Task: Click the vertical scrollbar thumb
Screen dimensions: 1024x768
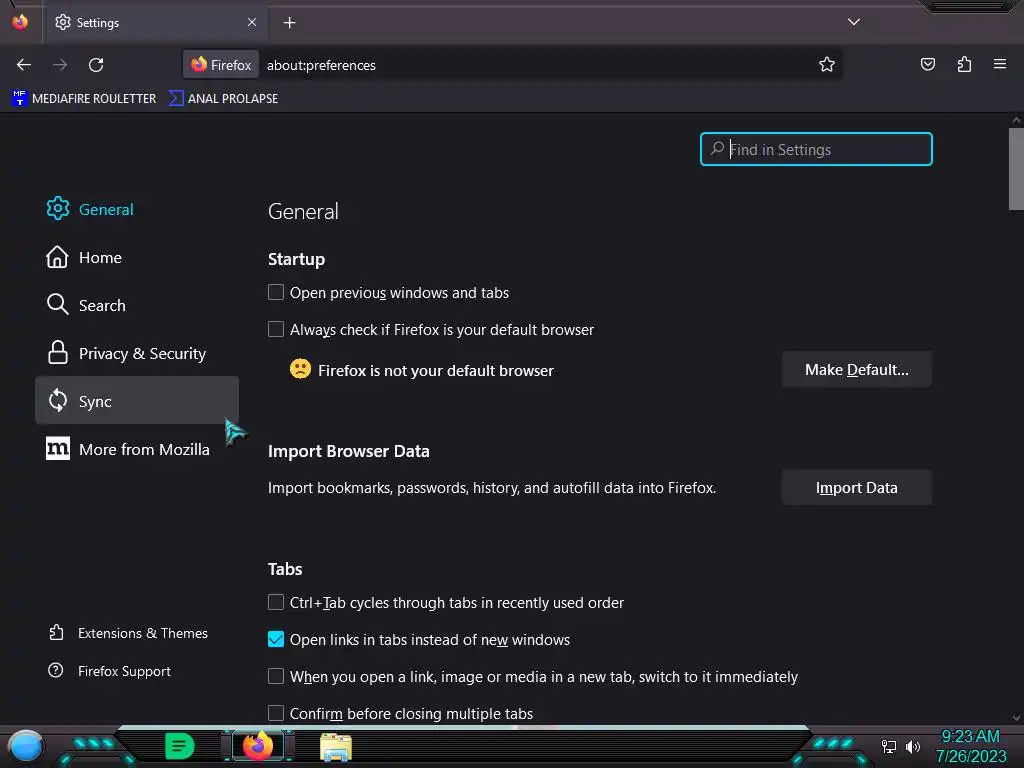Action: [1016, 169]
